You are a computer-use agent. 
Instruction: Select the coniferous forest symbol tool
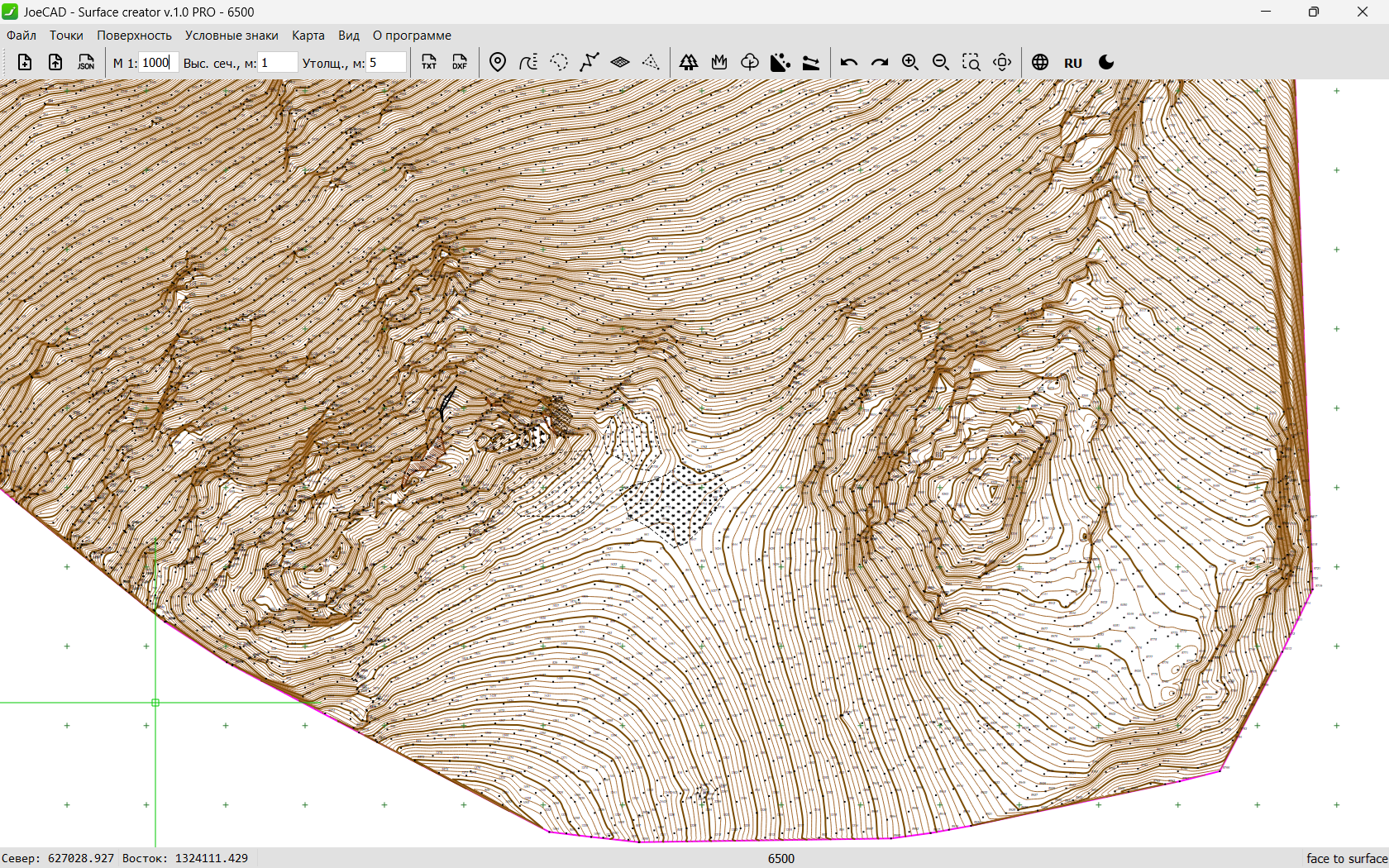point(689,62)
